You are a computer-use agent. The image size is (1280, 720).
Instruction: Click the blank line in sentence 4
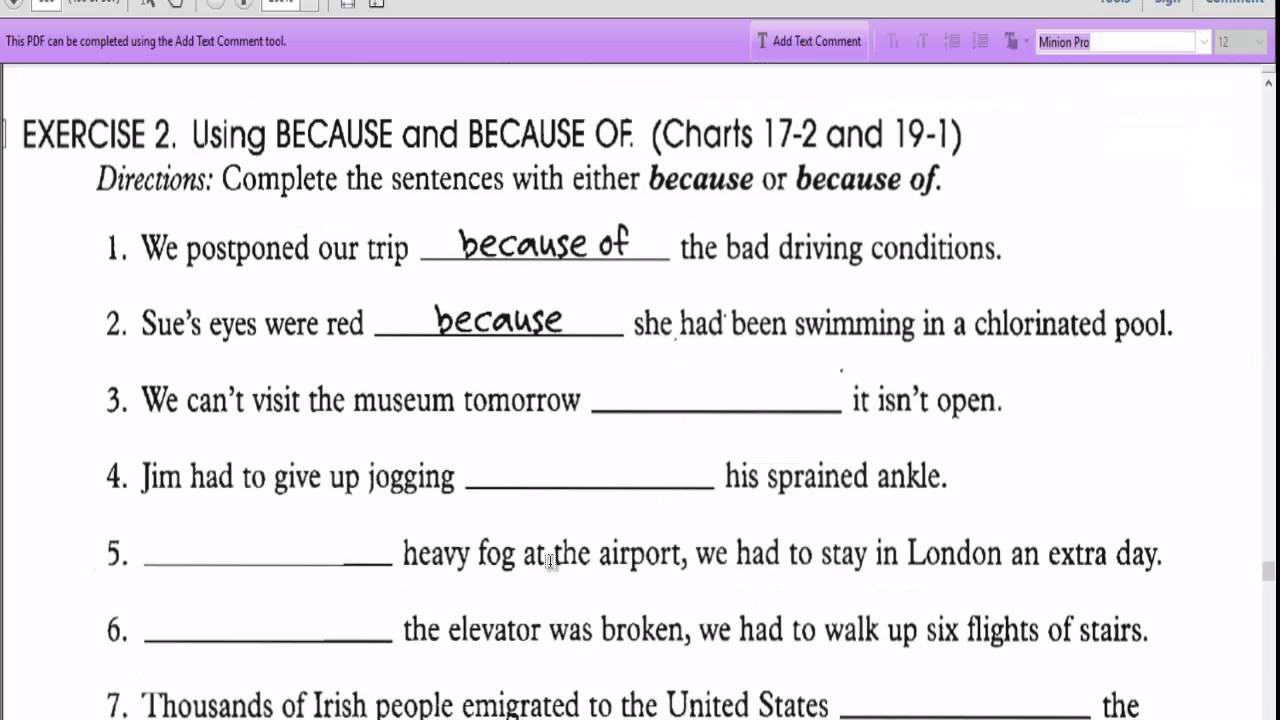point(590,478)
